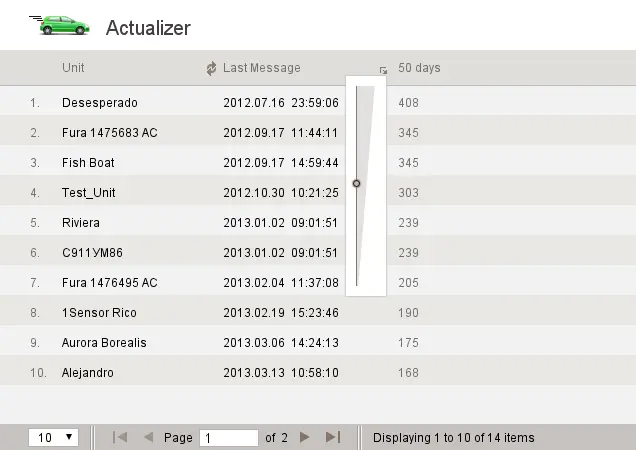Go to the next page
The height and width of the screenshot is (450, 636).
pyautogui.click(x=305, y=437)
